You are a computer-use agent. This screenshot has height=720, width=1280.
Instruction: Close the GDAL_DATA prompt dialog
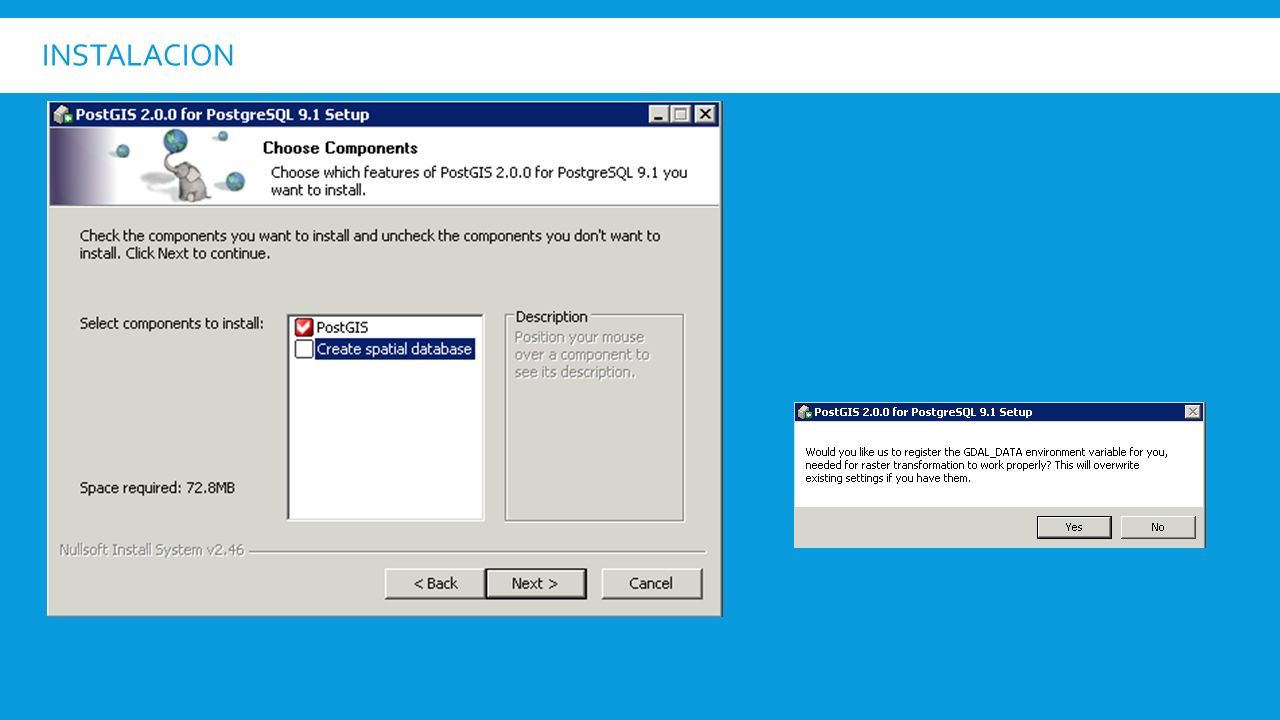[x=1192, y=412]
